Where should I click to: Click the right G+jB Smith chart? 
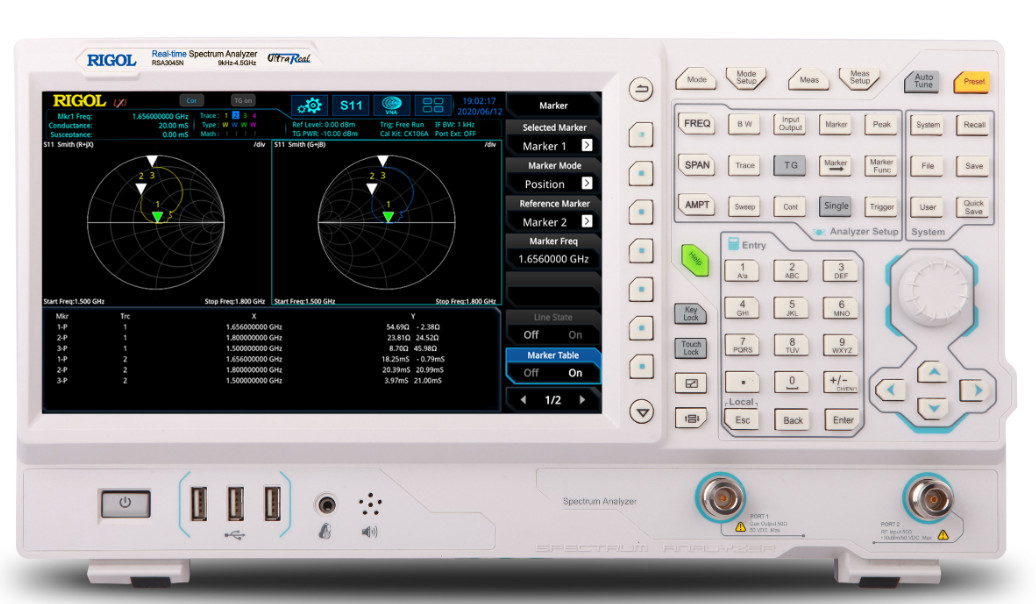387,222
